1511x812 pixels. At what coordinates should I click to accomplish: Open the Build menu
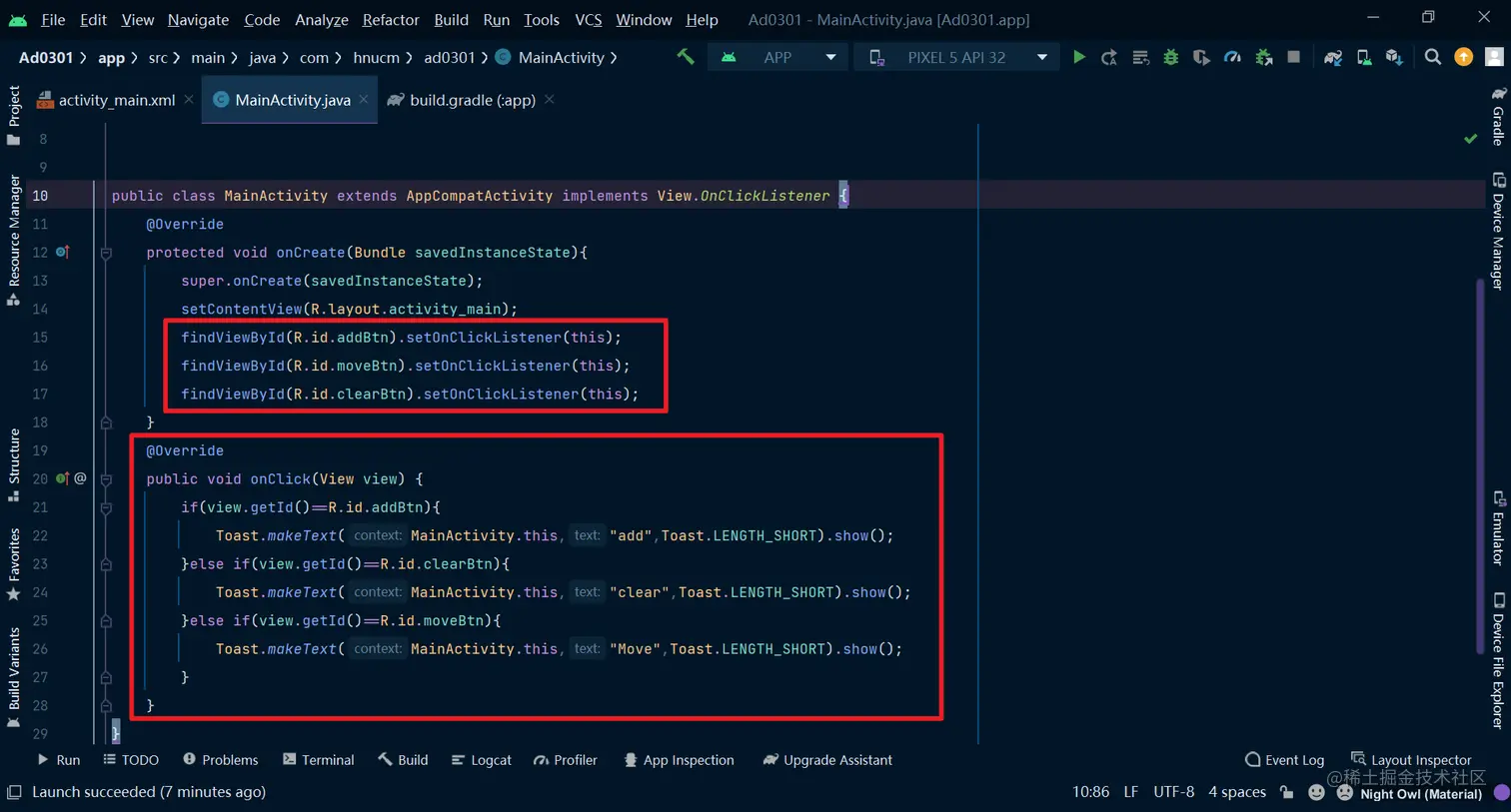click(x=451, y=19)
